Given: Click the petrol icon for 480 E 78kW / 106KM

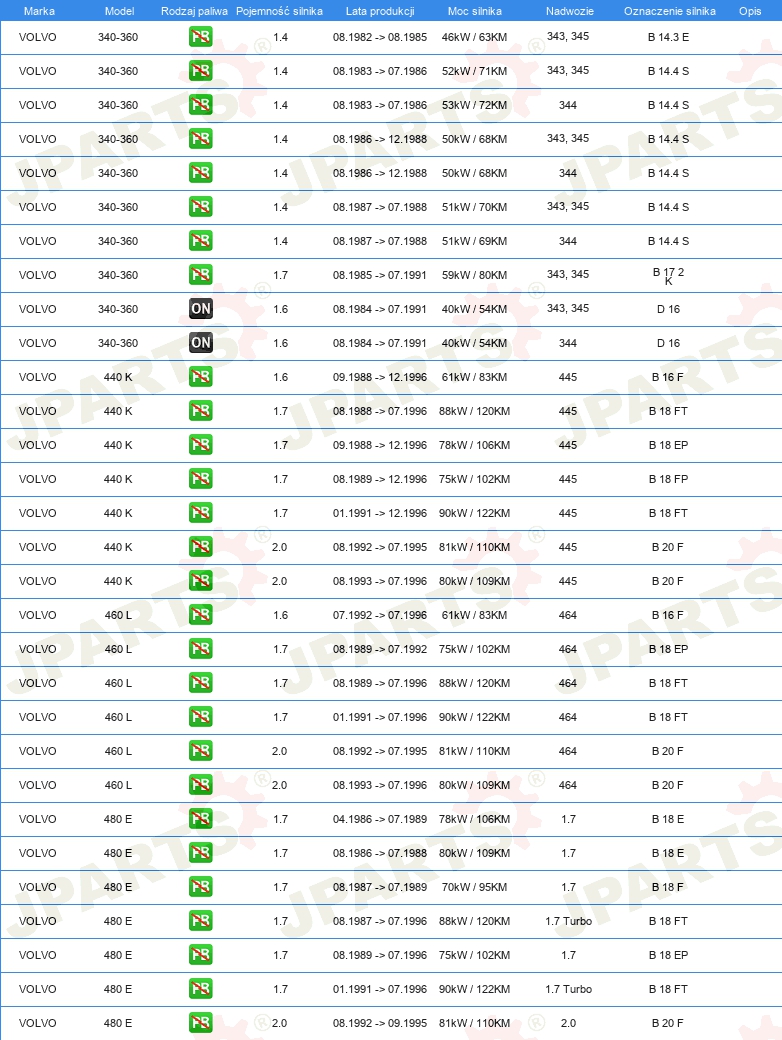Looking at the screenshot, I should [x=200, y=818].
